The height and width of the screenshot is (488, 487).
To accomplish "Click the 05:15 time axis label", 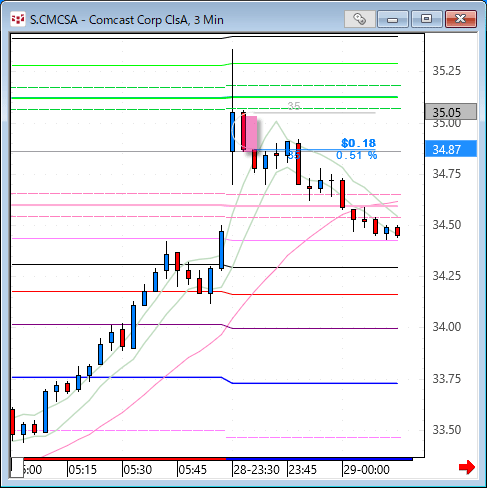I will click(82, 470).
